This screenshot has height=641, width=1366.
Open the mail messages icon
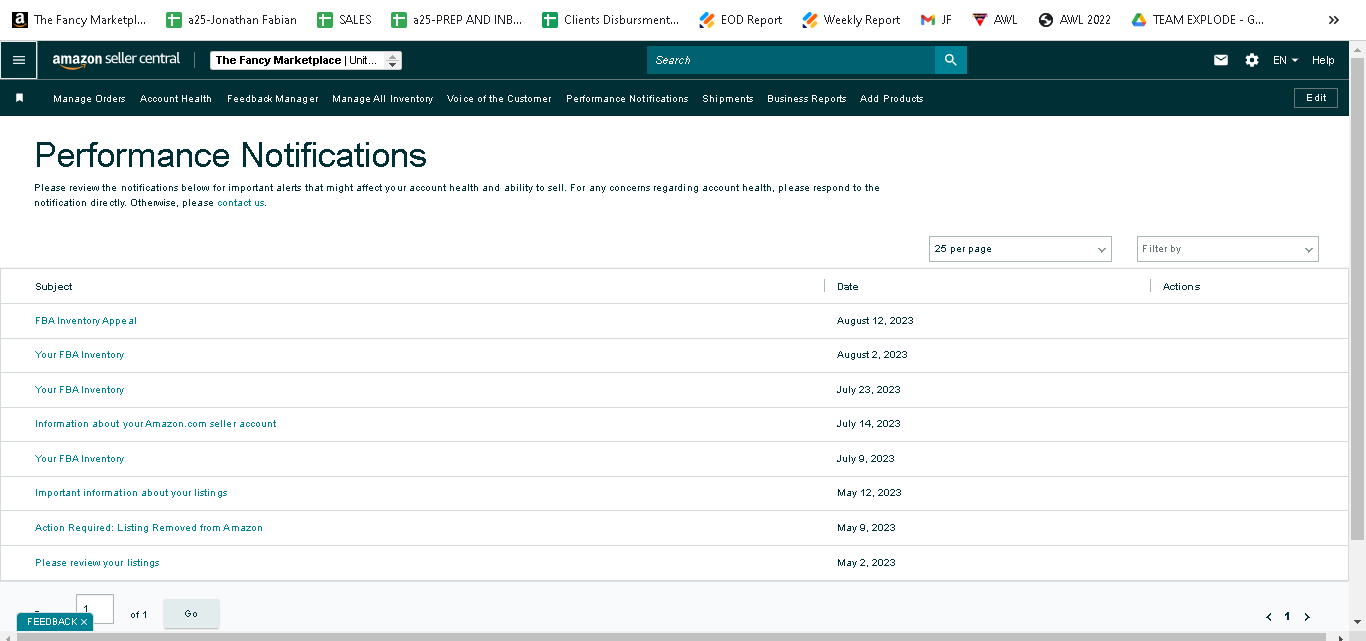[1221, 60]
